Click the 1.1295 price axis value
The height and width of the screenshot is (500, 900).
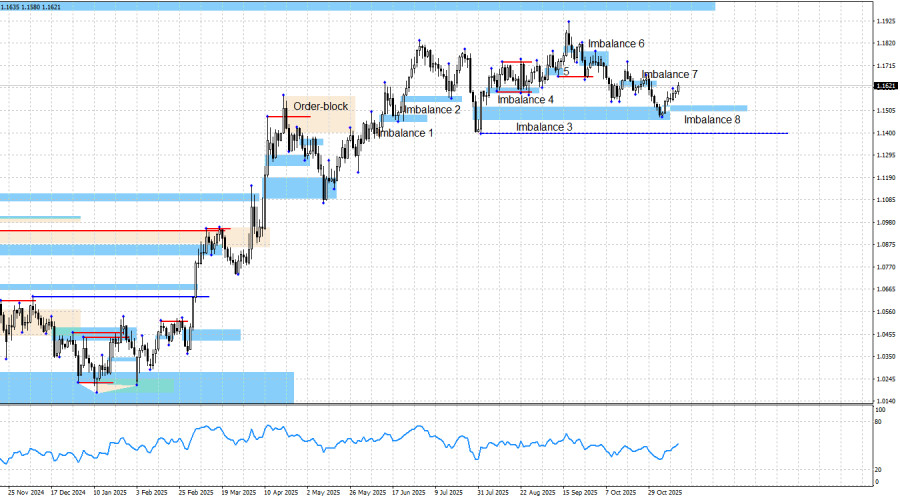pyautogui.click(x=886, y=156)
